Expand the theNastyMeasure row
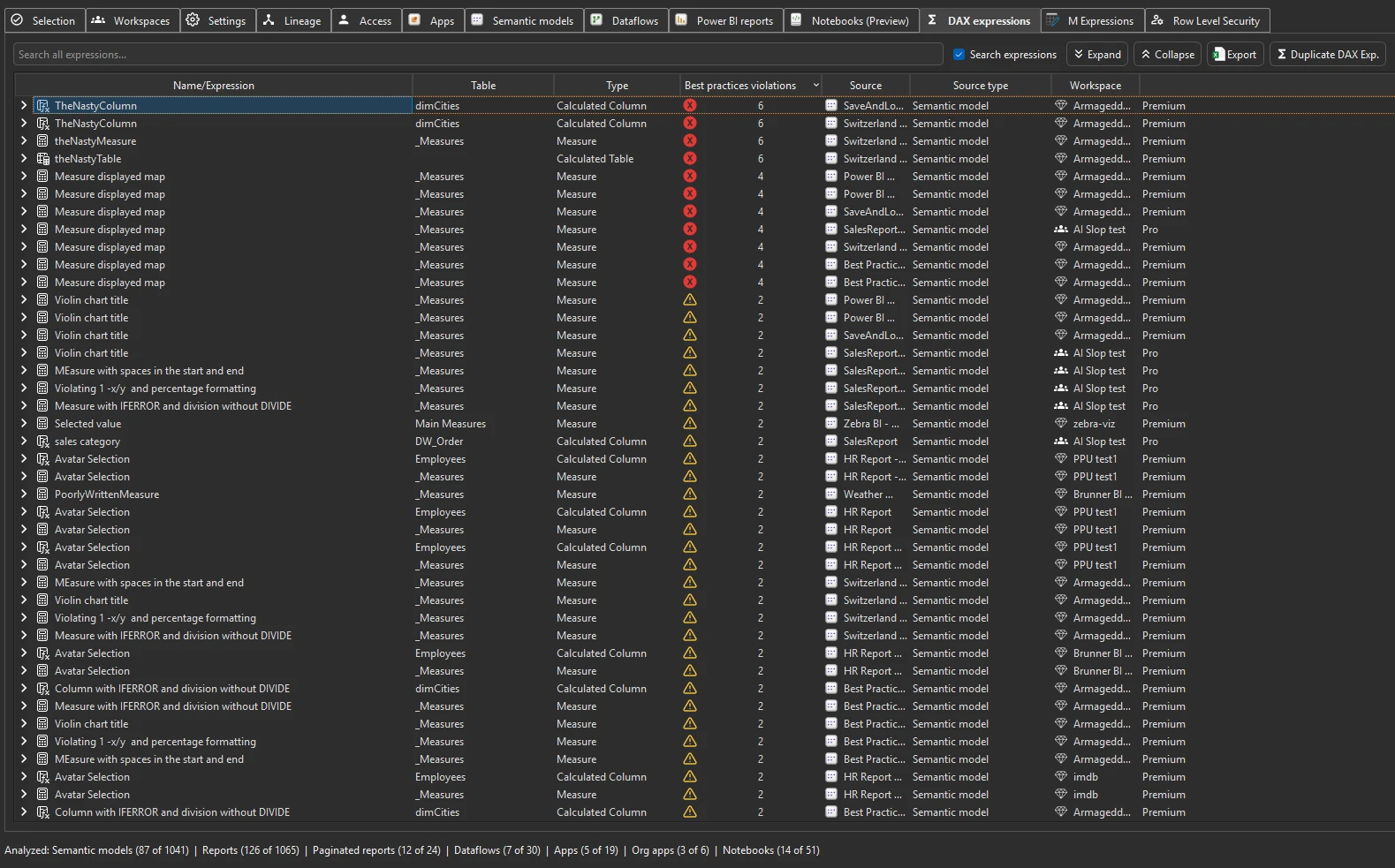The width and height of the screenshot is (1395, 868). point(24,141)
